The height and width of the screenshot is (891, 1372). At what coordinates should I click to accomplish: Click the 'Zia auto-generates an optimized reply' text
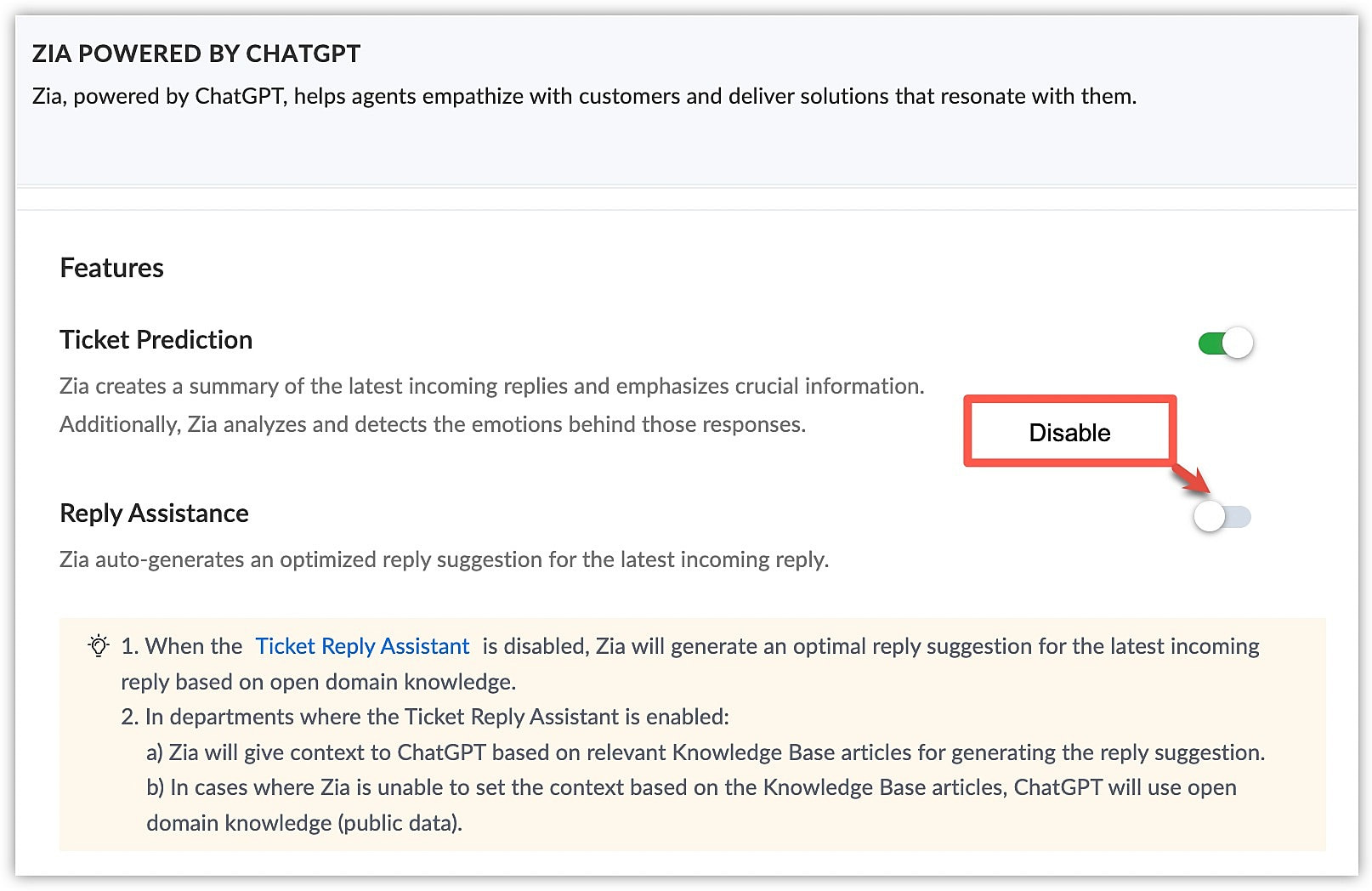tap(444, 559)
